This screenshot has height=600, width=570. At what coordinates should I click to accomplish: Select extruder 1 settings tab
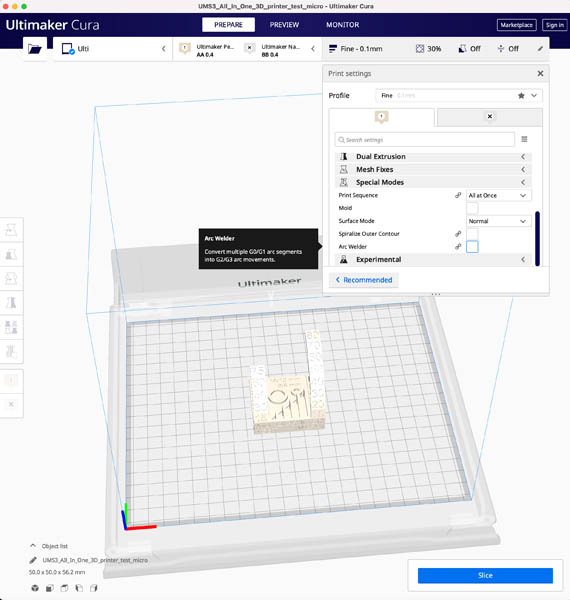point(381,117)
